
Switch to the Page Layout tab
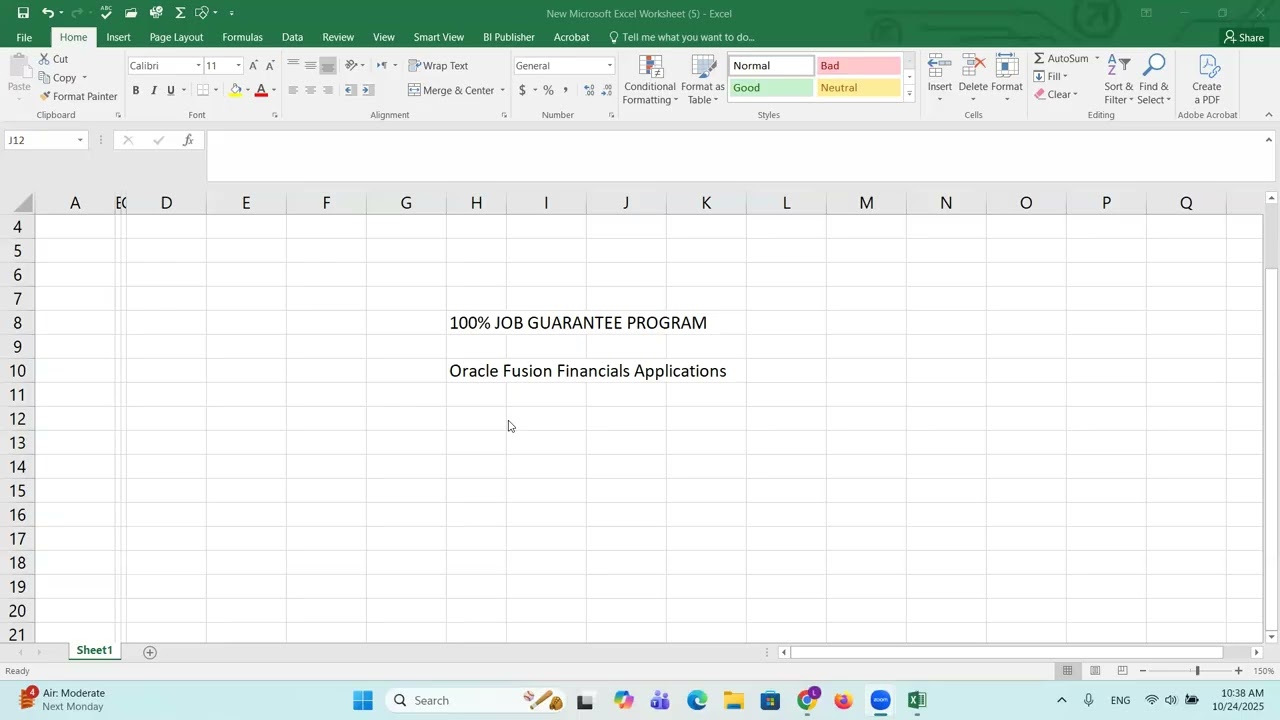176,37
